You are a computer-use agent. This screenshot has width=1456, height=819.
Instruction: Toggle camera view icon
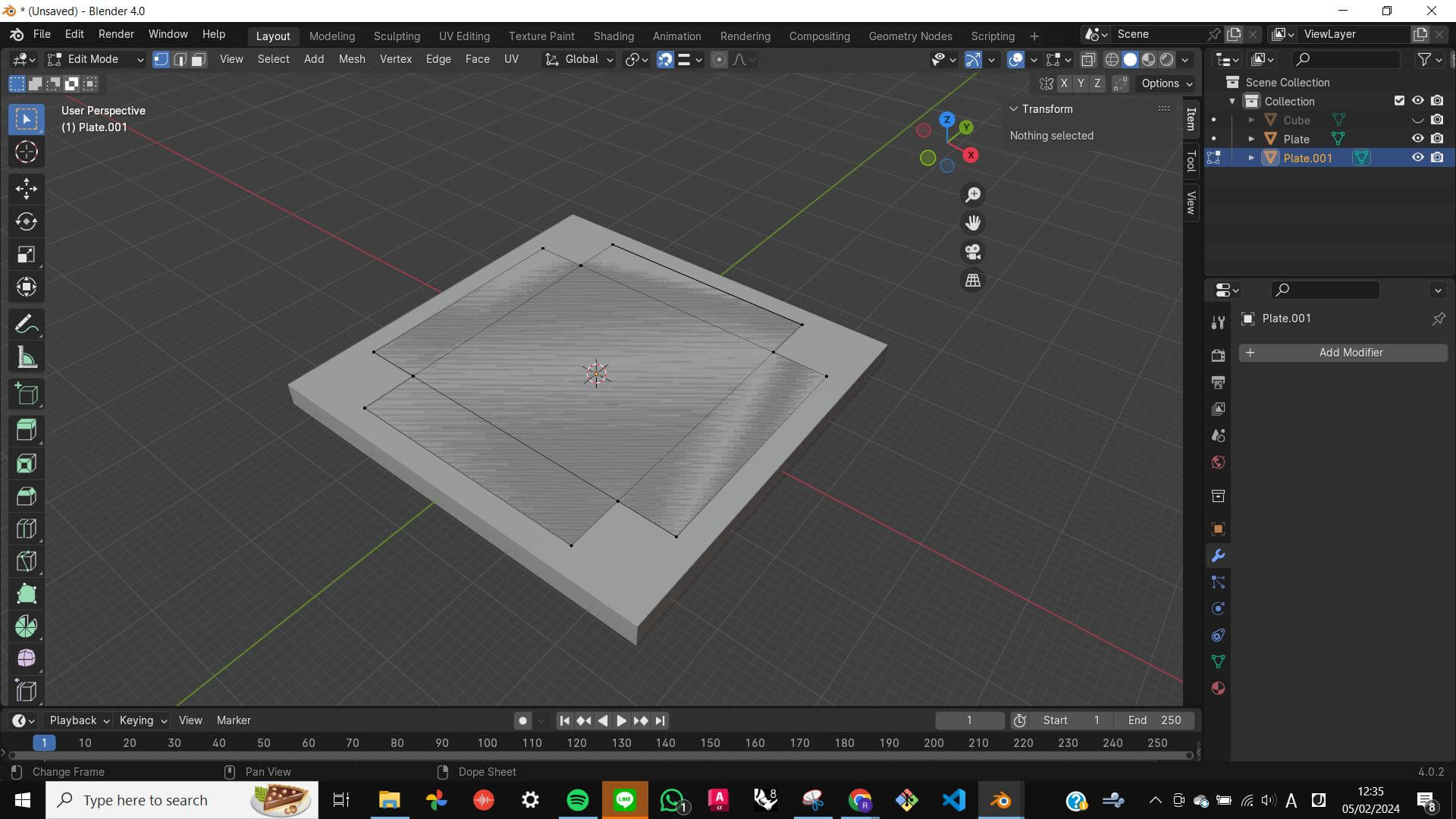[x=973, y=252]
